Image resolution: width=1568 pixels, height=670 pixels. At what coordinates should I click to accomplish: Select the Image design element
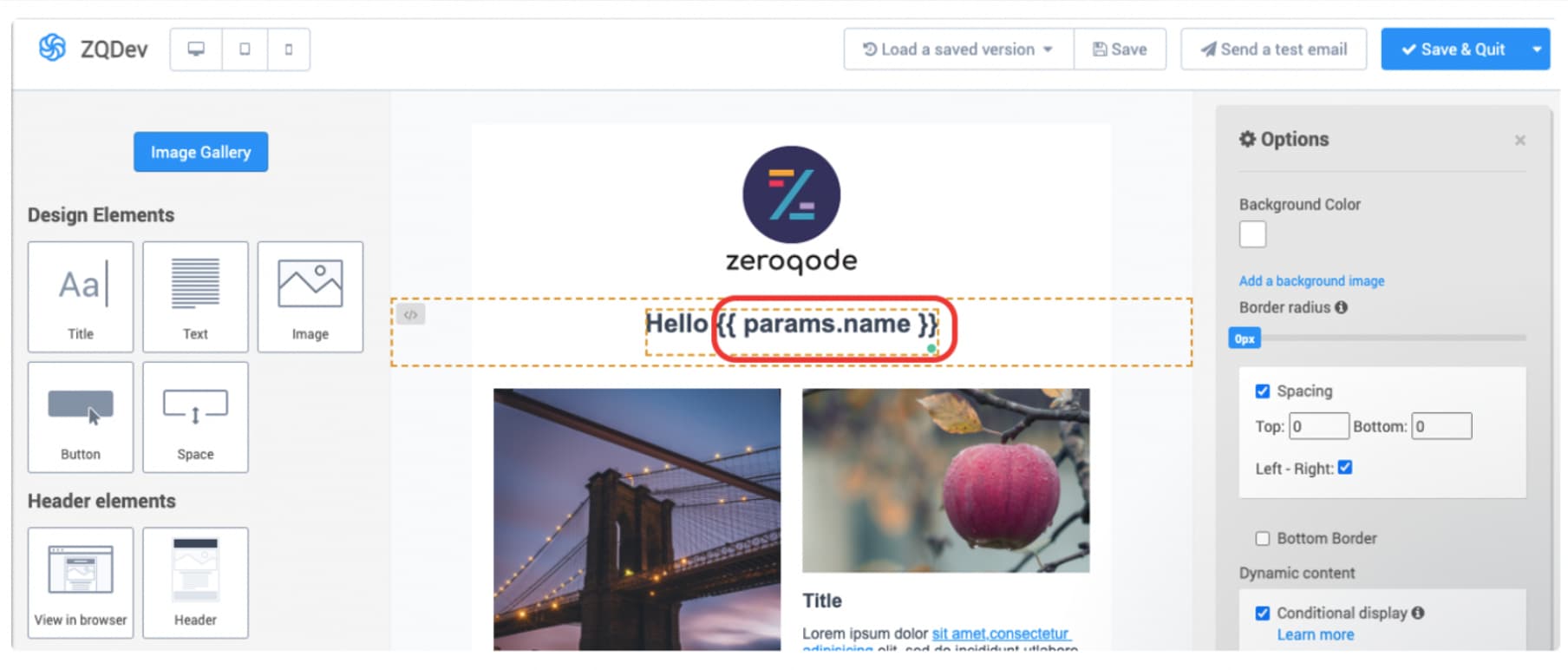(x=310, y=297)
